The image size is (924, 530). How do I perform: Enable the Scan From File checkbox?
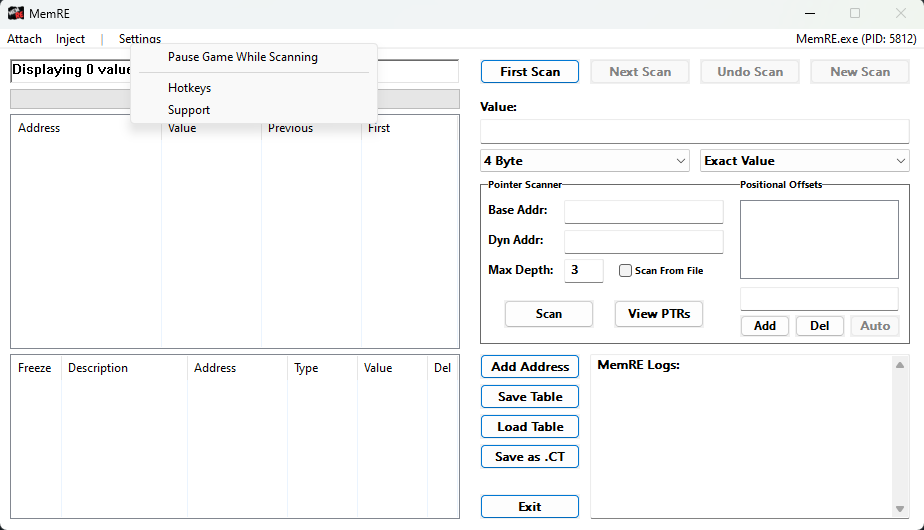[626, 271]
